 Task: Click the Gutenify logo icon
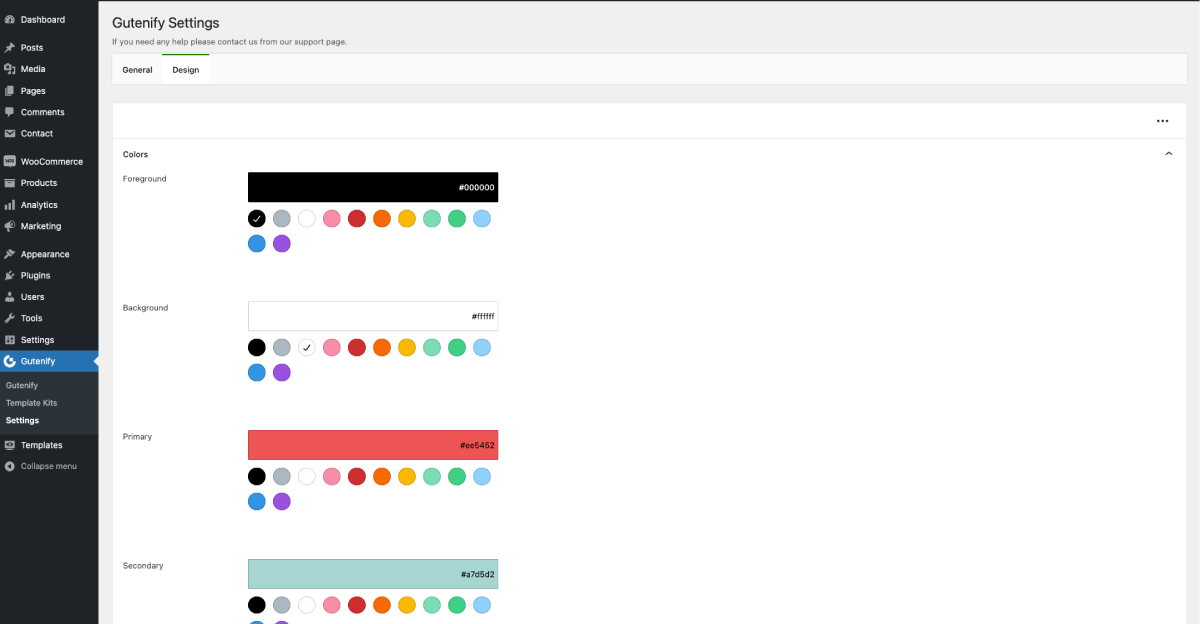coord(10,361)
